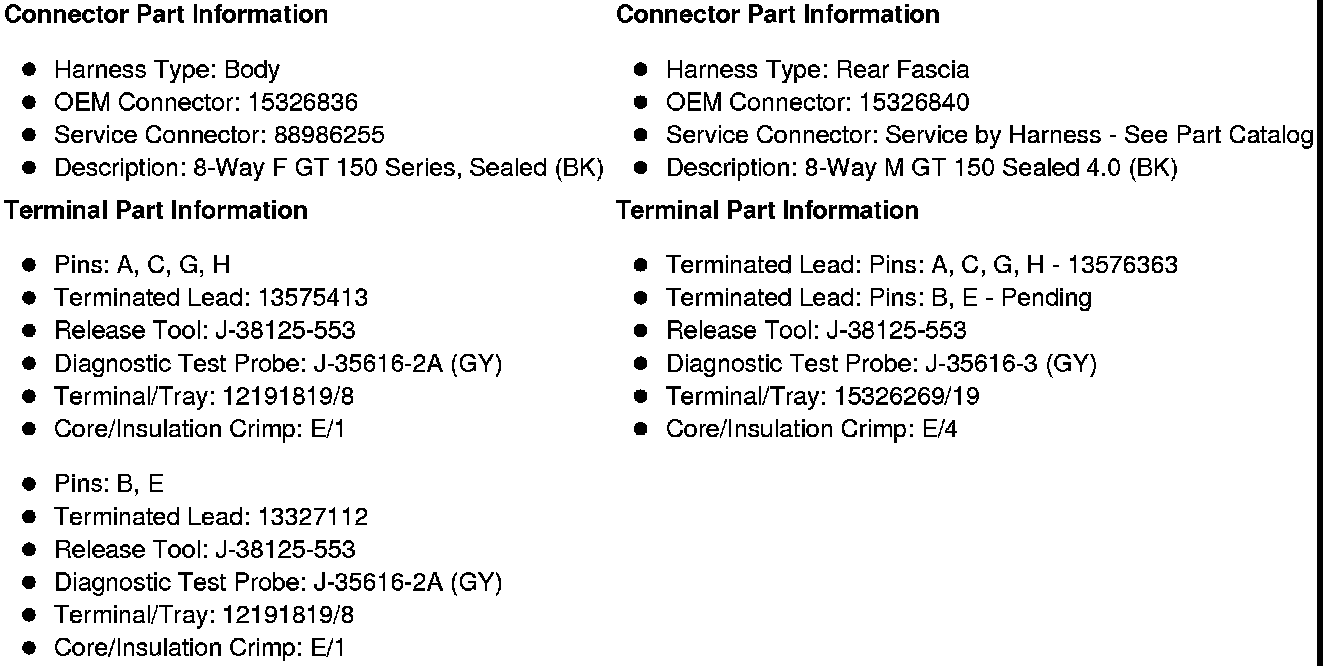1328x666 pixels.
Task: Select the 8-Way F GT 150 Series description
Action: point(328,168)
